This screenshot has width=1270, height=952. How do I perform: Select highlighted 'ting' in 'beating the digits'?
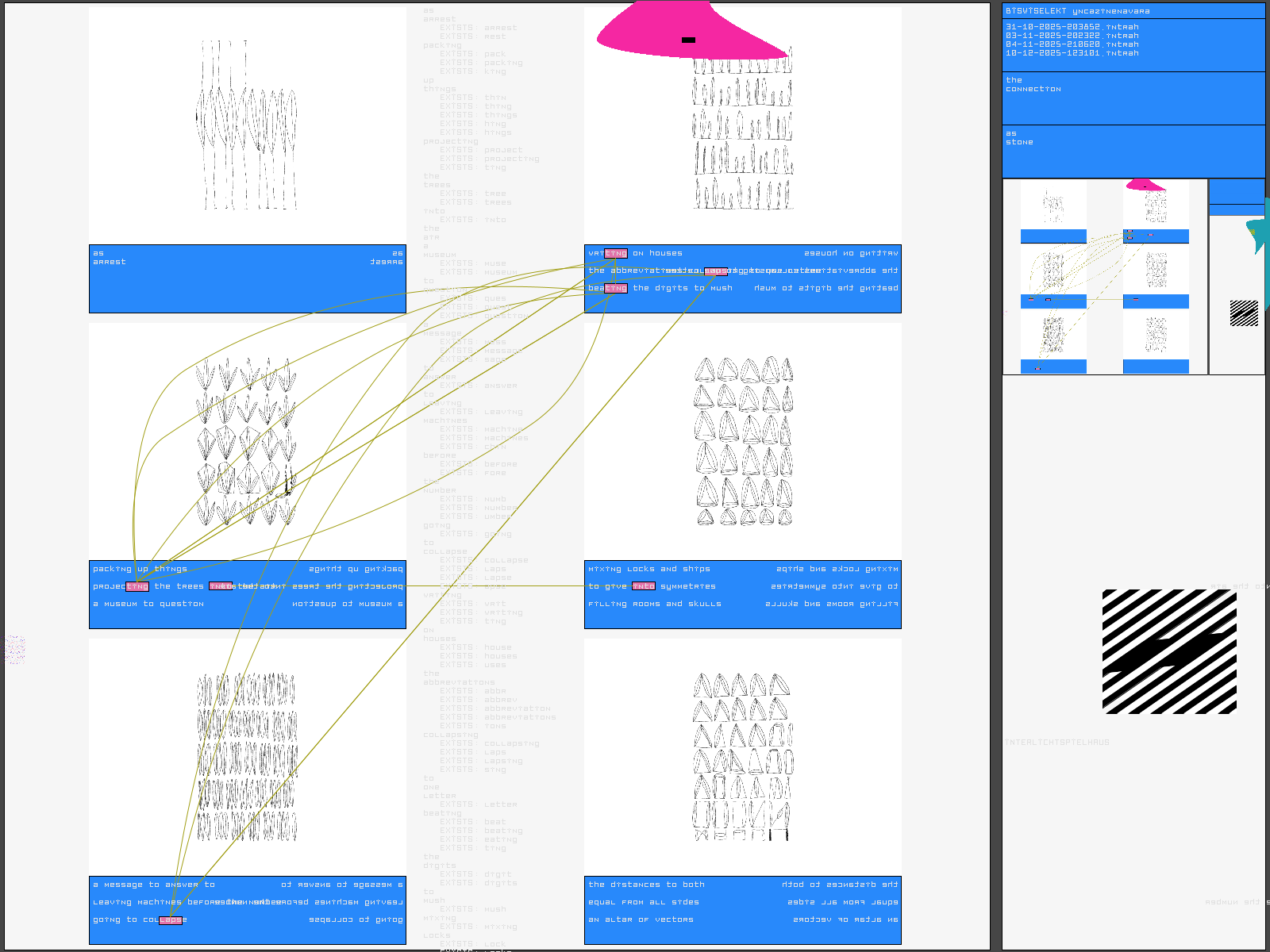click(x=616, y=289)
